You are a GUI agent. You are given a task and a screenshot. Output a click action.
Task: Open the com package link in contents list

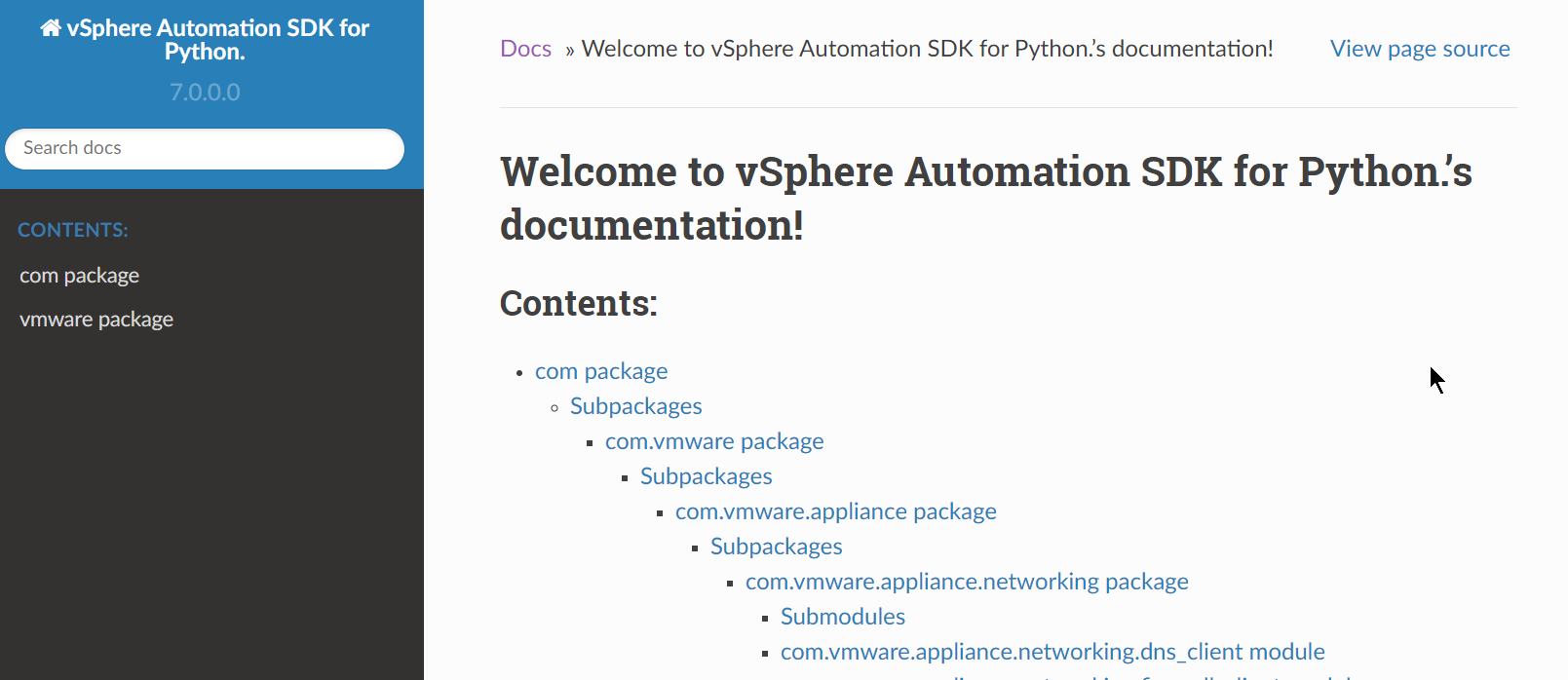click(601, 371)
